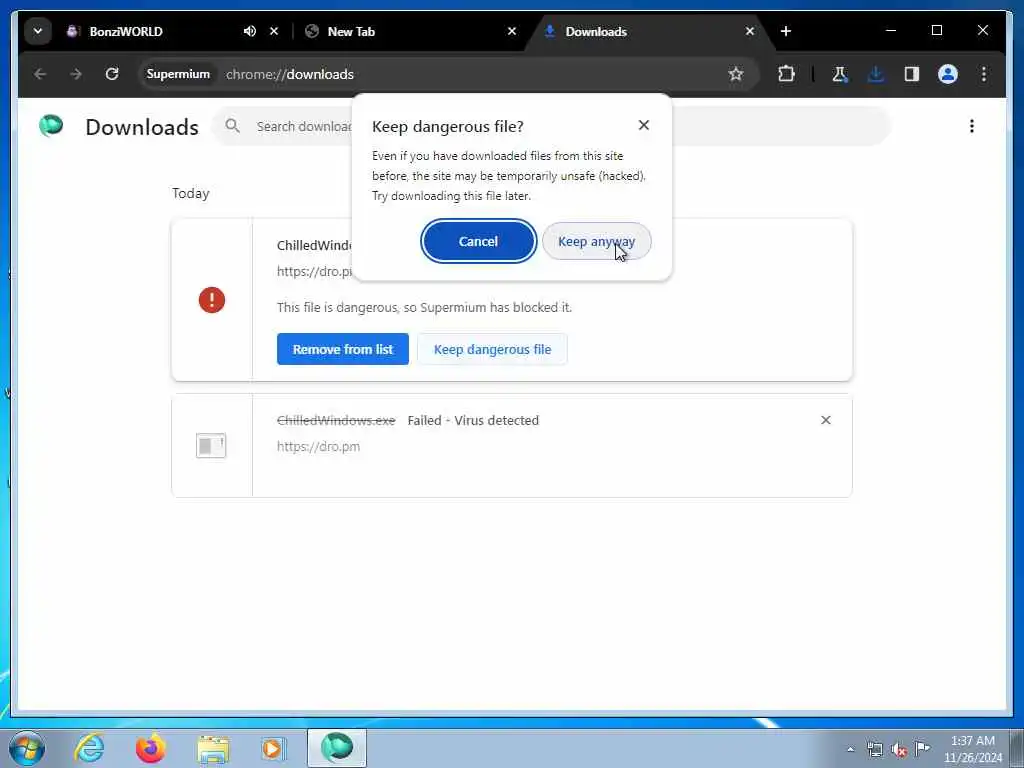This screenshot has width=1024, height=768.
Task: Click the Supermium taskbar button
Action: [337, 748]
